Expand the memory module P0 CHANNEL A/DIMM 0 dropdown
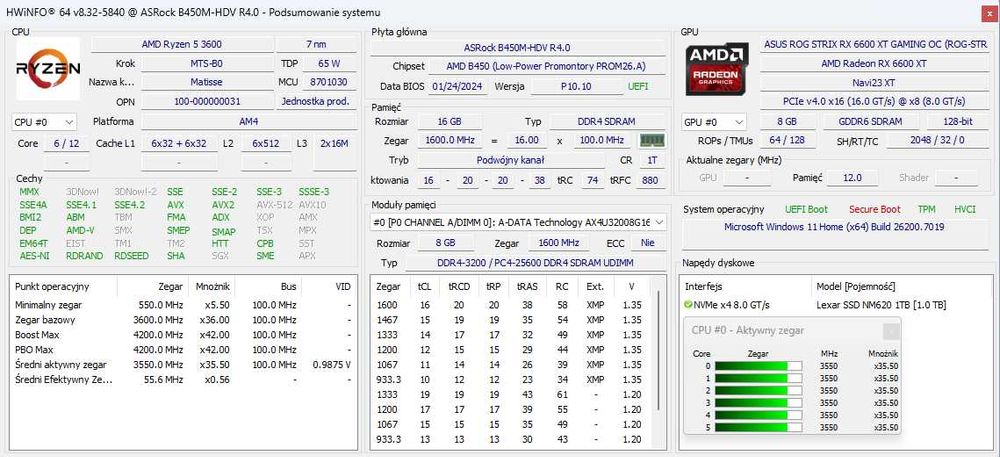 click(x=518, y=222)
